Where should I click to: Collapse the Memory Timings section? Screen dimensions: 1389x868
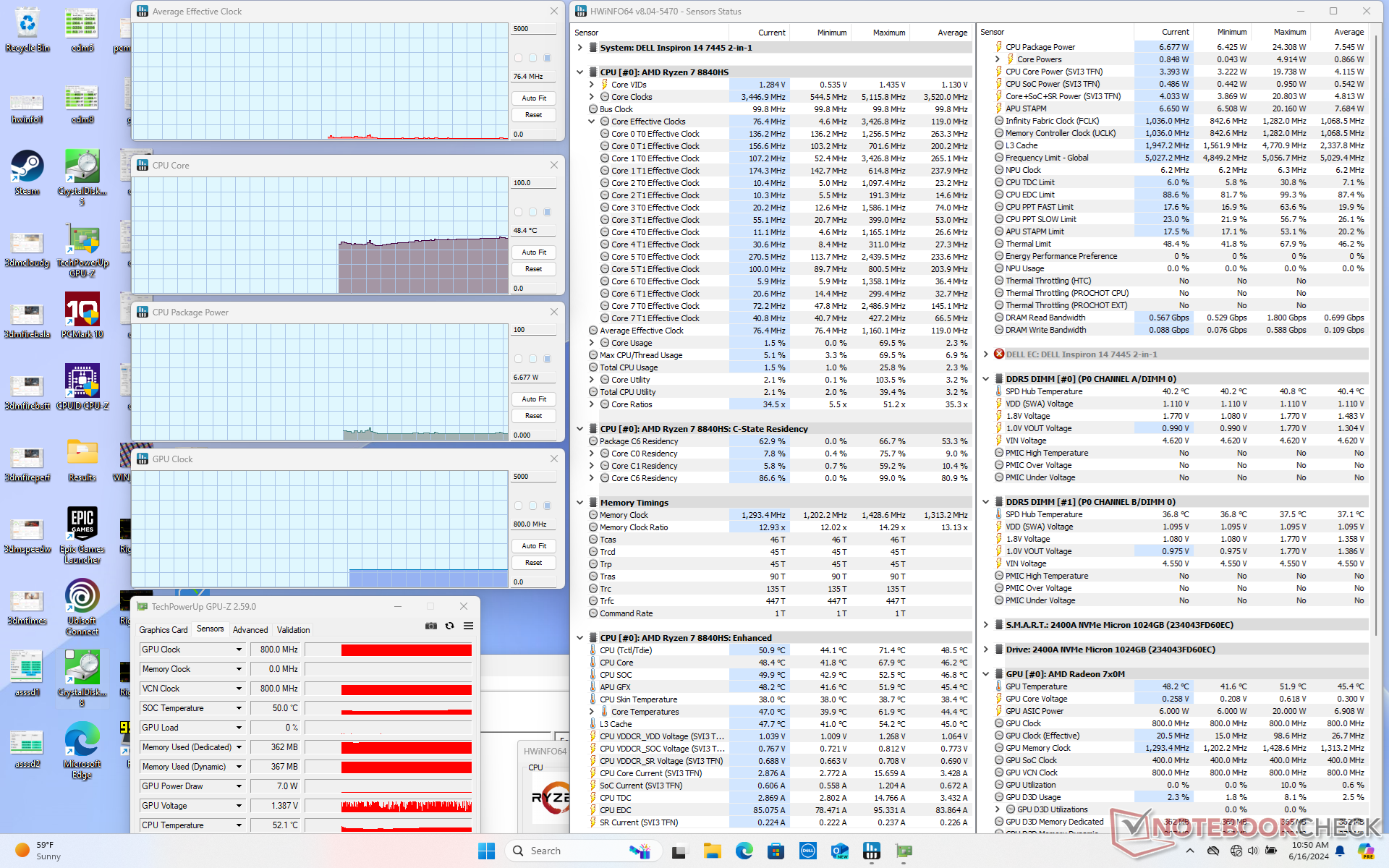point(580,503)
